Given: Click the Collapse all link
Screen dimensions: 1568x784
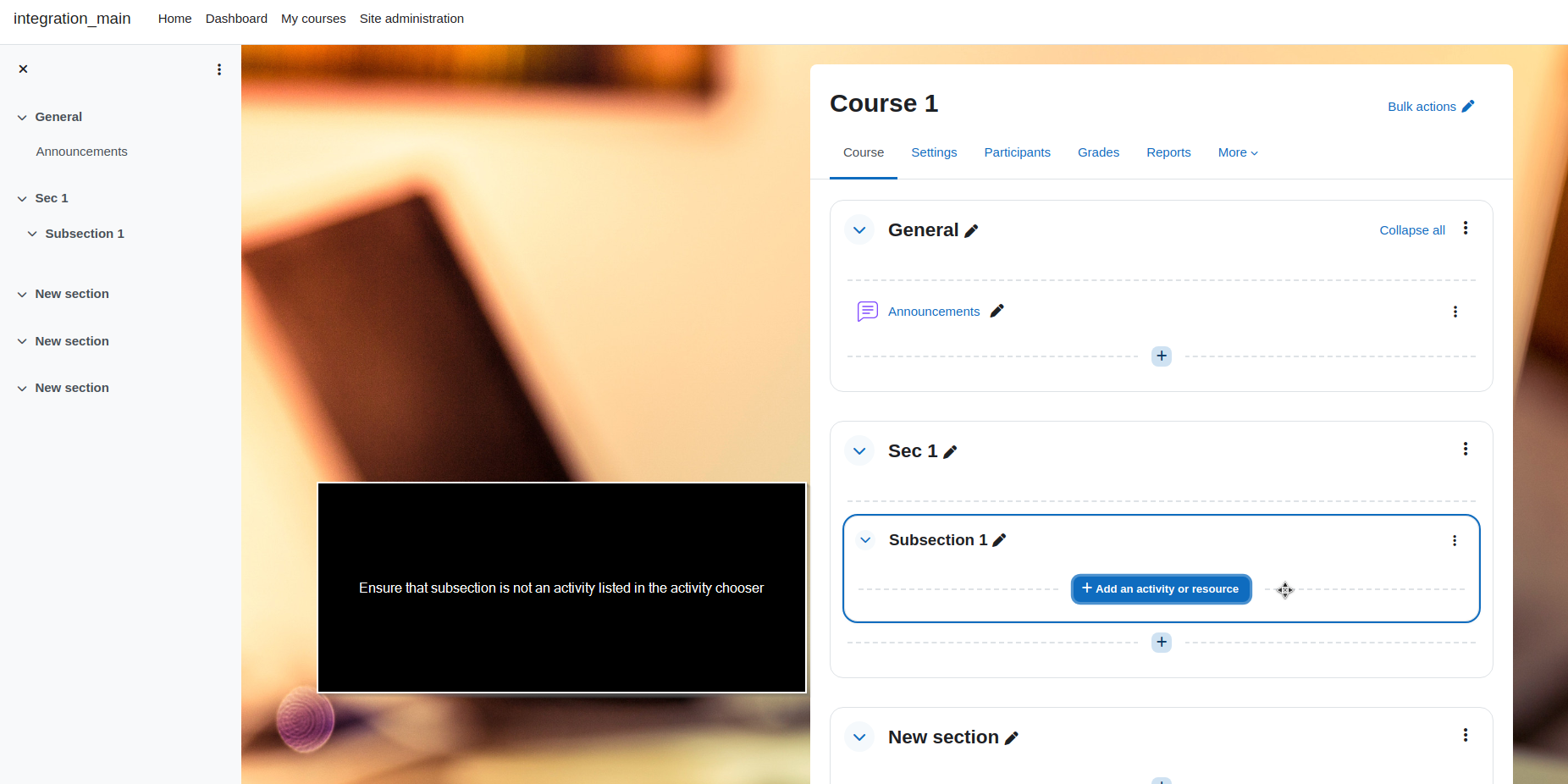Looking at the screenshot, I should (1412, 230).
